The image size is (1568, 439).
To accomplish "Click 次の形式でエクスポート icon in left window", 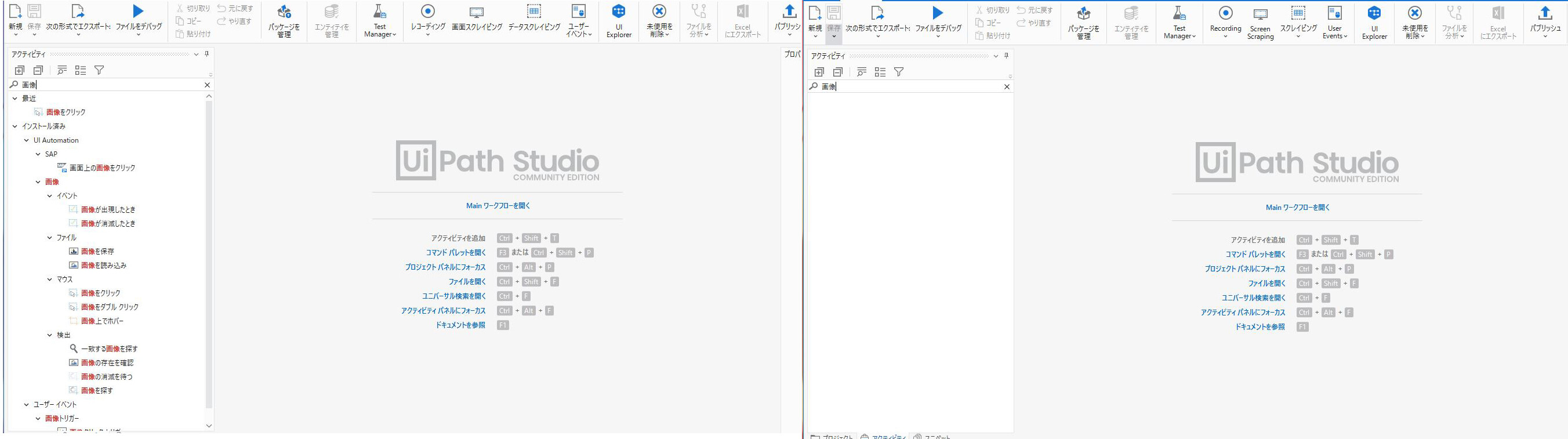I will pos(78,11).
